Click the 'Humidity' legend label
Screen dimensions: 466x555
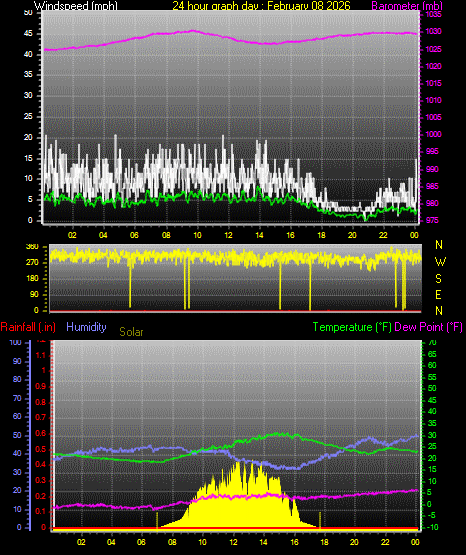click(86, 327)
